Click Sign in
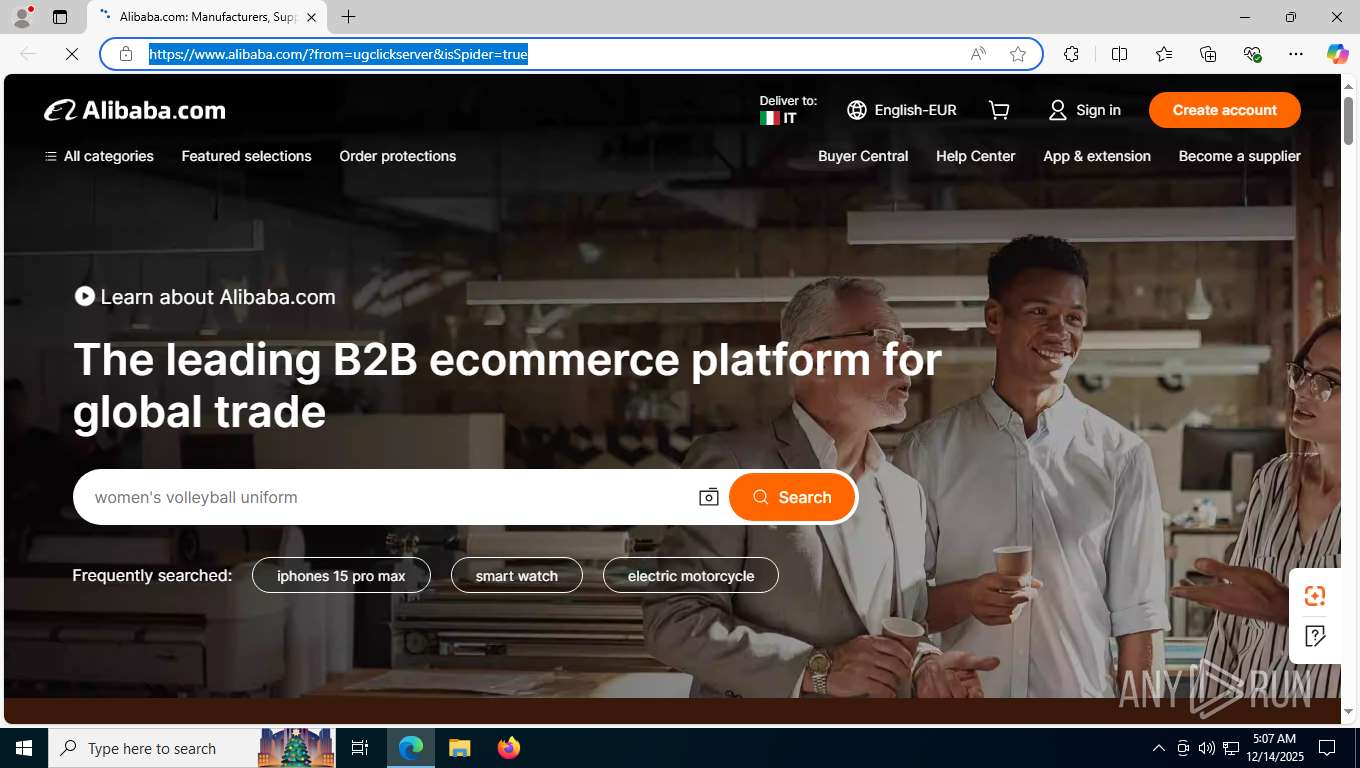The height and width of the screenshot is (768, 1360). [1084, 110]
